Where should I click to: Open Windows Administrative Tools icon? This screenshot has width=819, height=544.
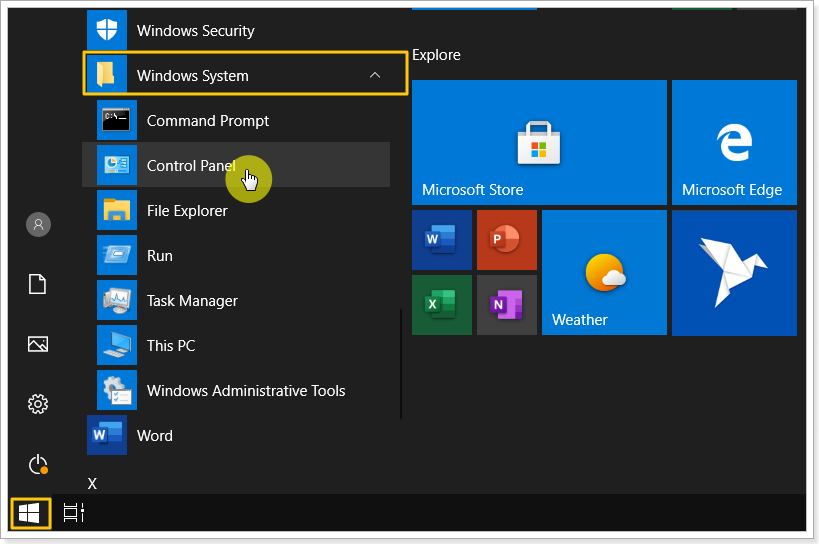[117, 390]
